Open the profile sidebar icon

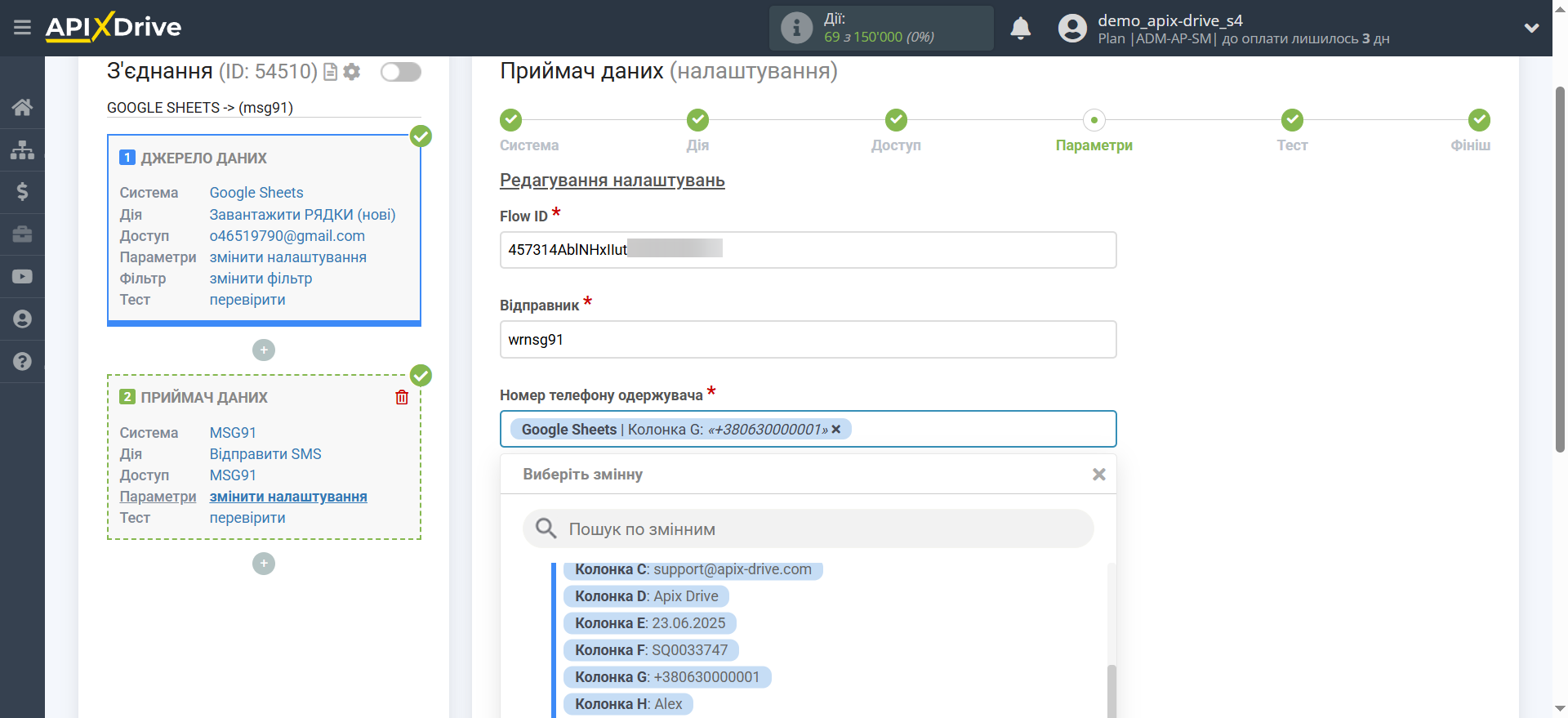[x=22, y=319]
